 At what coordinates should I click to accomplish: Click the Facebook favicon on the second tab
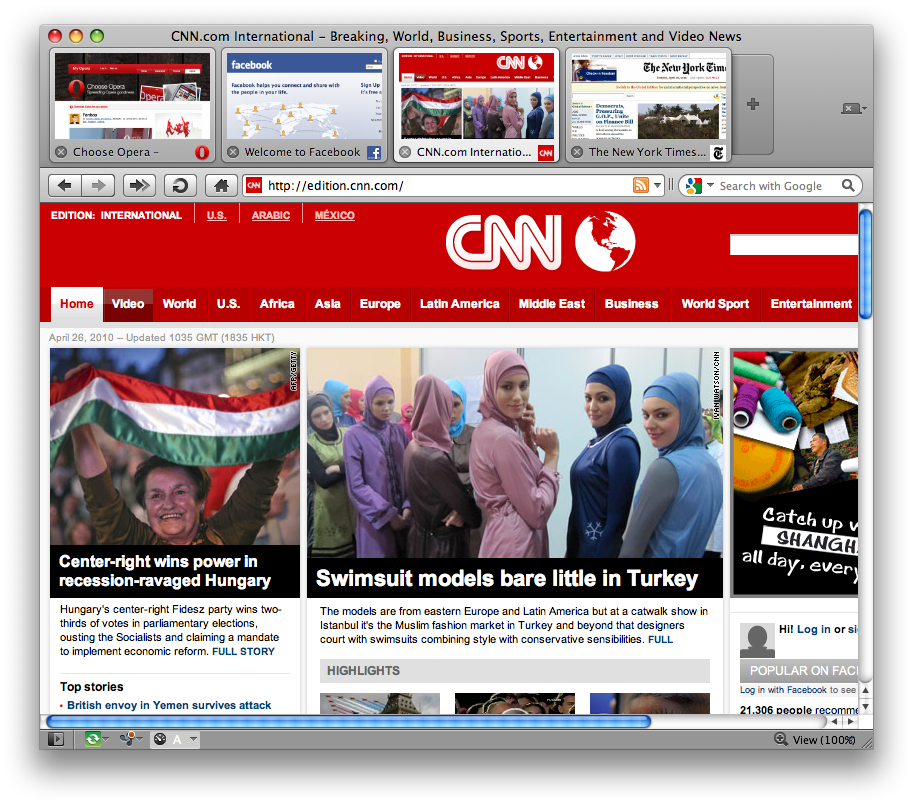pyautogui.click(x=374, y=153)
